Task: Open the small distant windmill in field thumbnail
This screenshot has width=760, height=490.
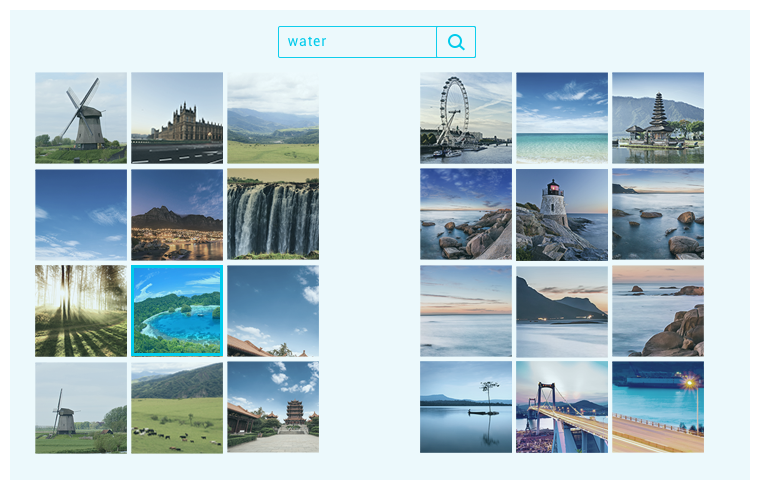Action: 81,407
